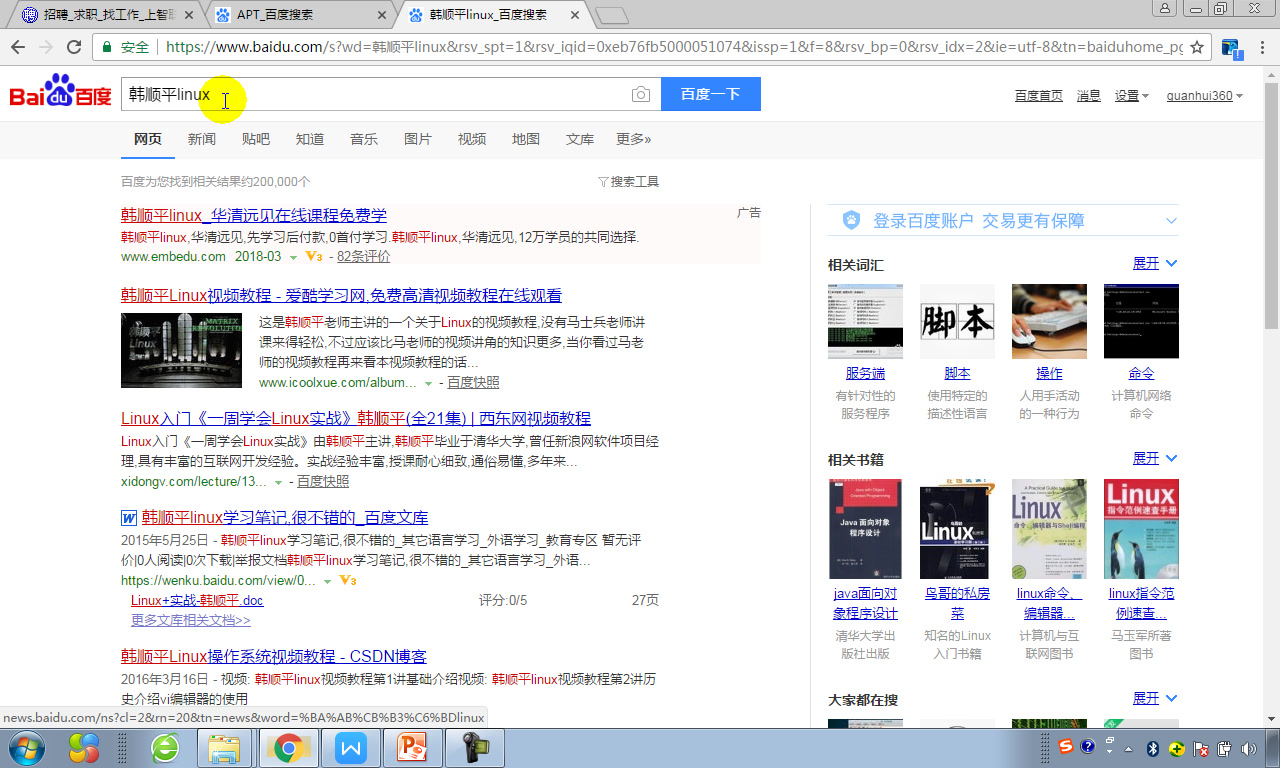
Task: Open the file explorer folder in taskbar
Action: click(224, 748)
